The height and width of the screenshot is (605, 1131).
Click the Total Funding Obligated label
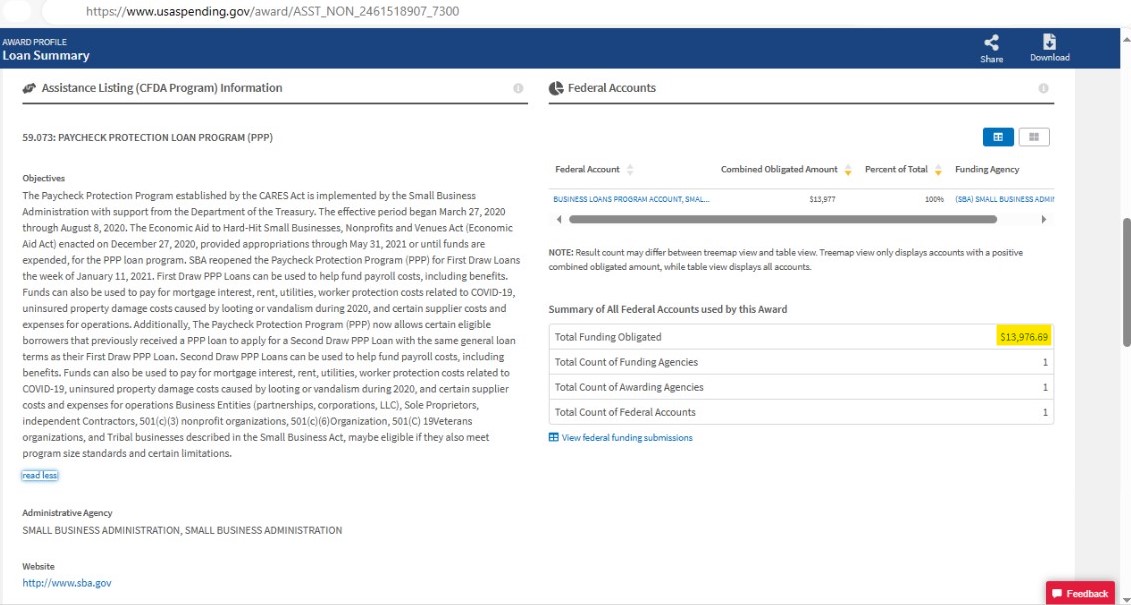pyautogui.click(x=608, y=337)
